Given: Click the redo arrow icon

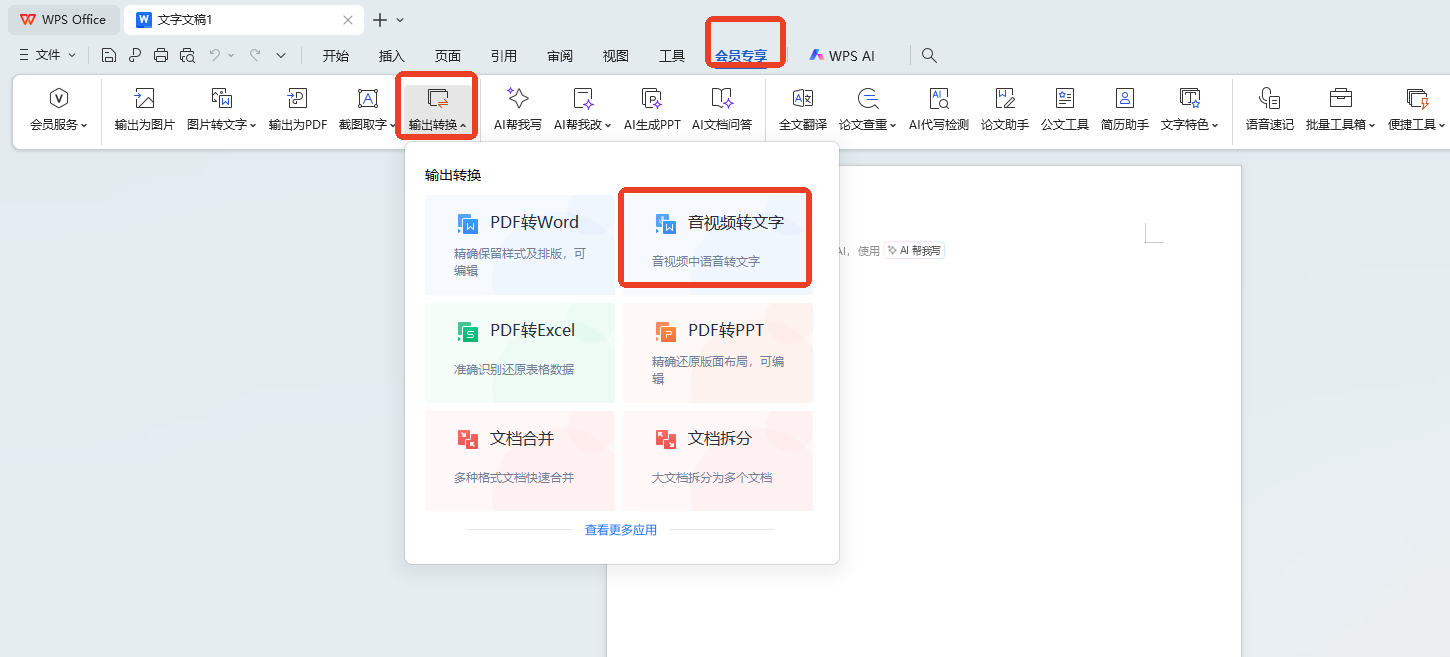Looking at the screenshot, I should [255, 56].
